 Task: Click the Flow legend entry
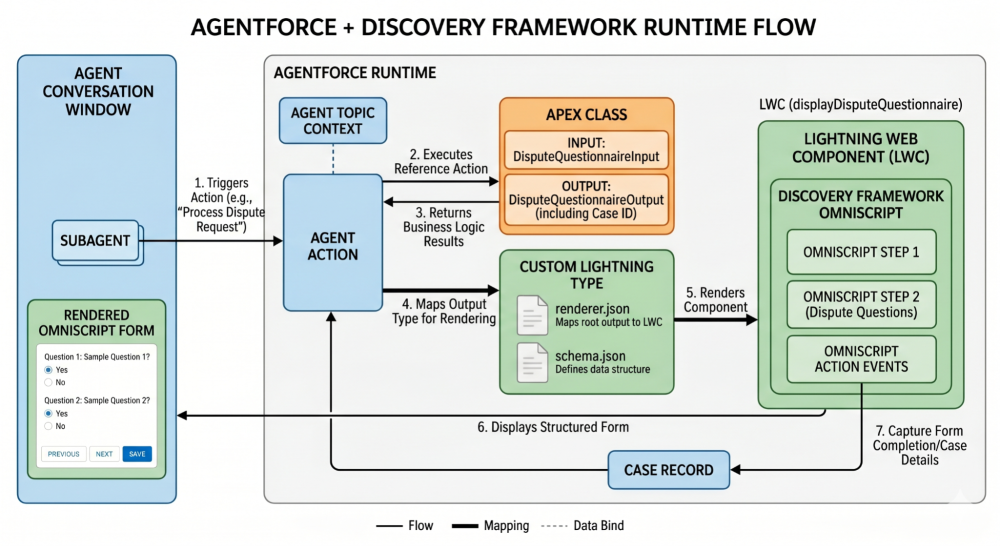[404, 526]
